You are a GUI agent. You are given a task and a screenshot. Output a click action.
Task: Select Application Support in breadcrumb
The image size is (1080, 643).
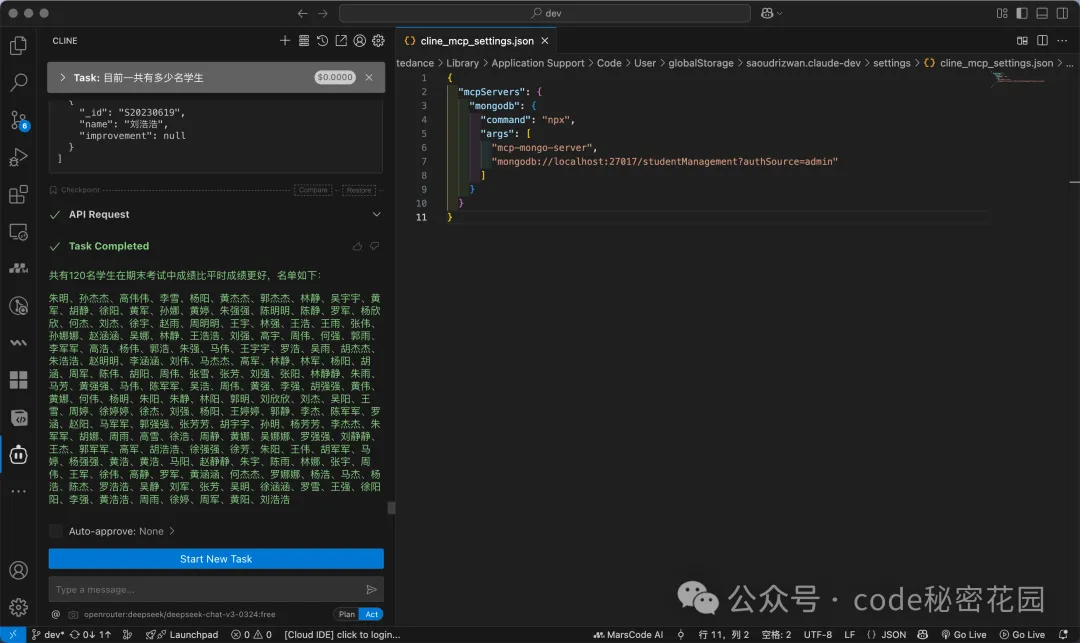tap(537, 63)
